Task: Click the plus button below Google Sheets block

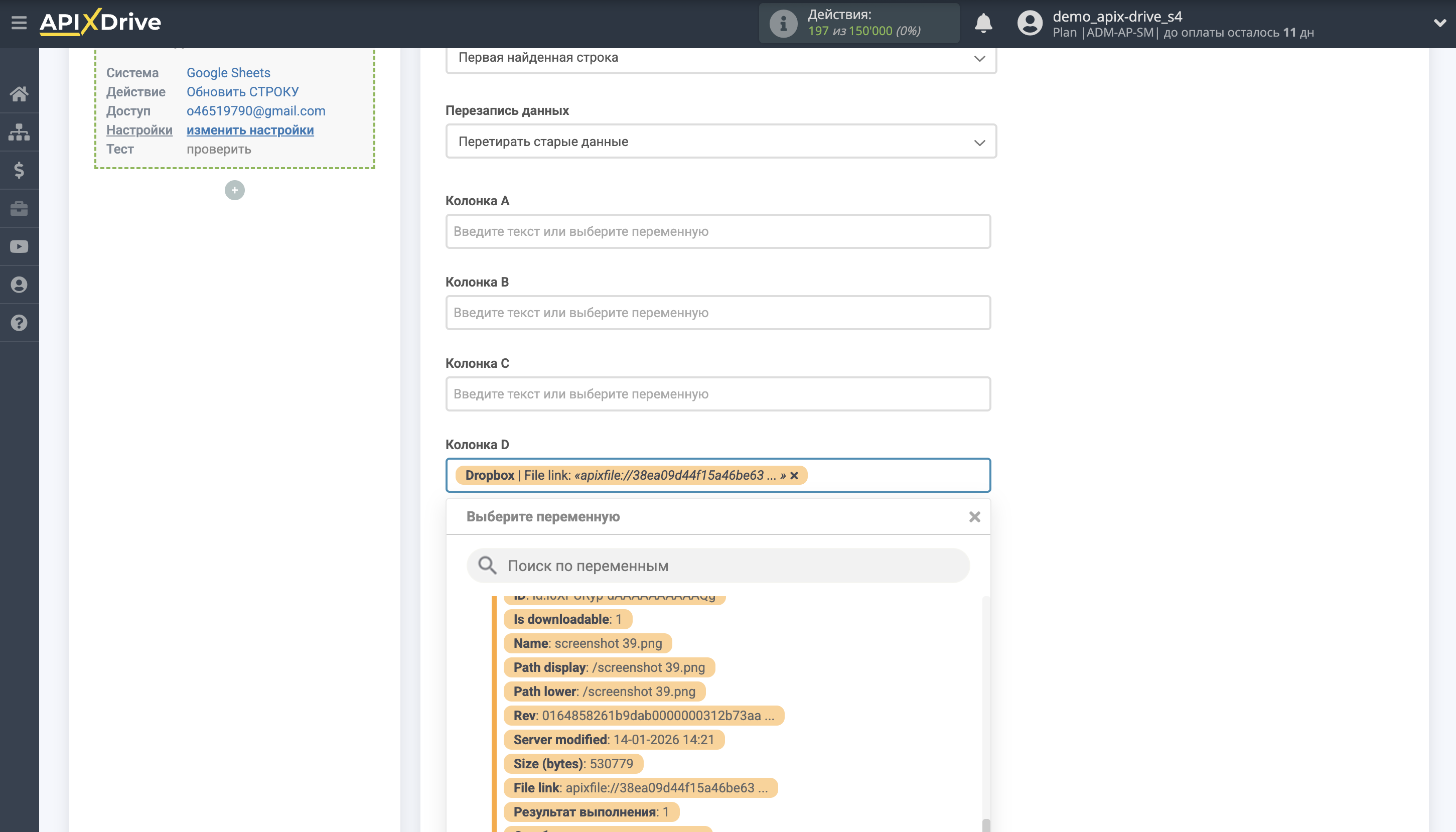Action: coord(234,190)
